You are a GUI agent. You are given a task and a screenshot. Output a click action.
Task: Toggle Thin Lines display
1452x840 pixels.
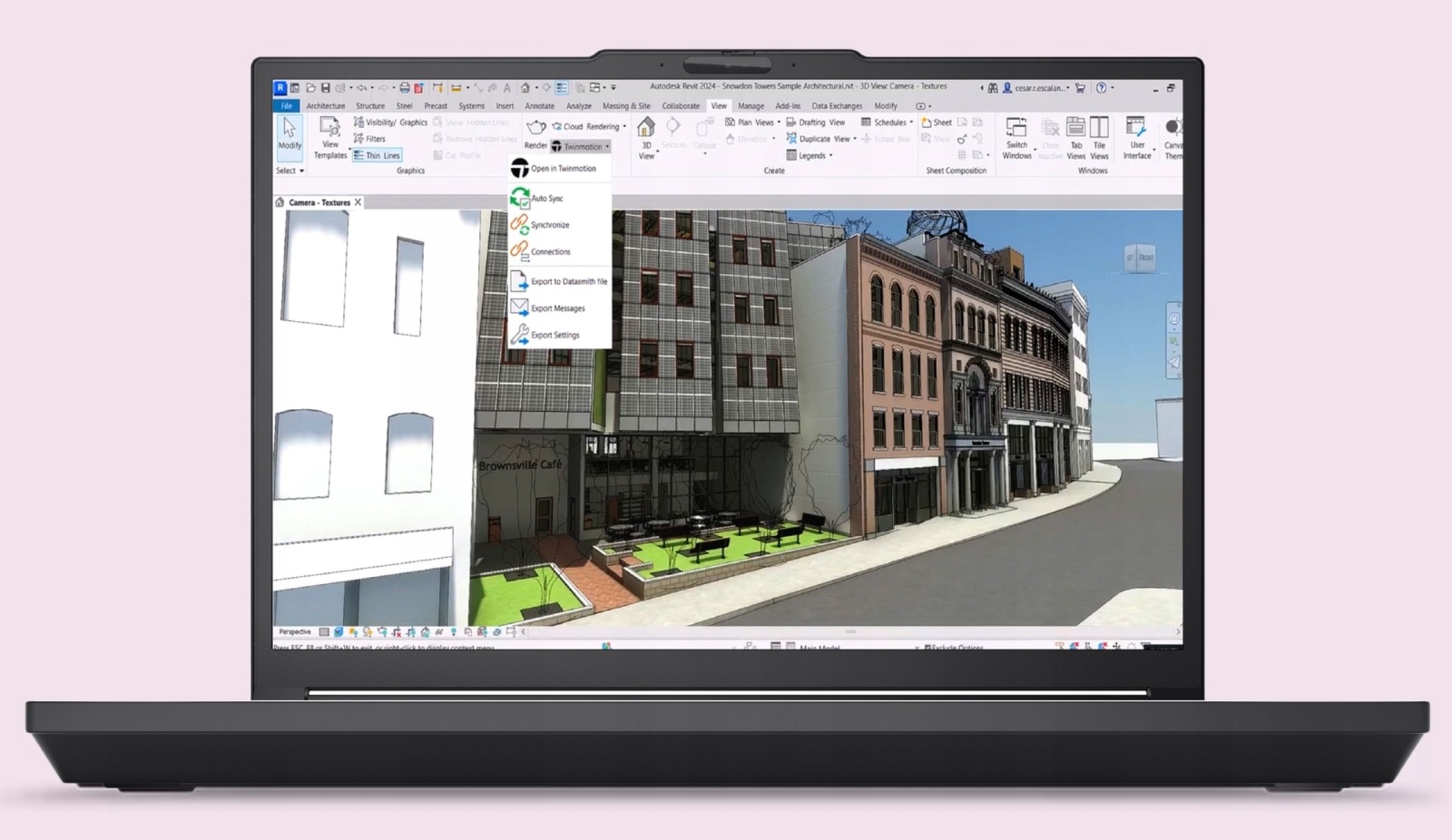click(377, 155)
